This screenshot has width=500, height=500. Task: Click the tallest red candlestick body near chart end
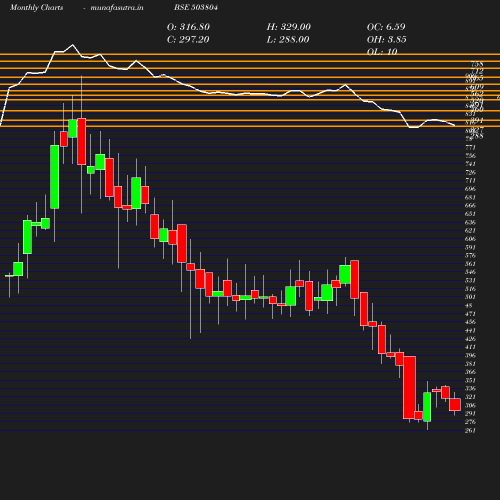409,387
